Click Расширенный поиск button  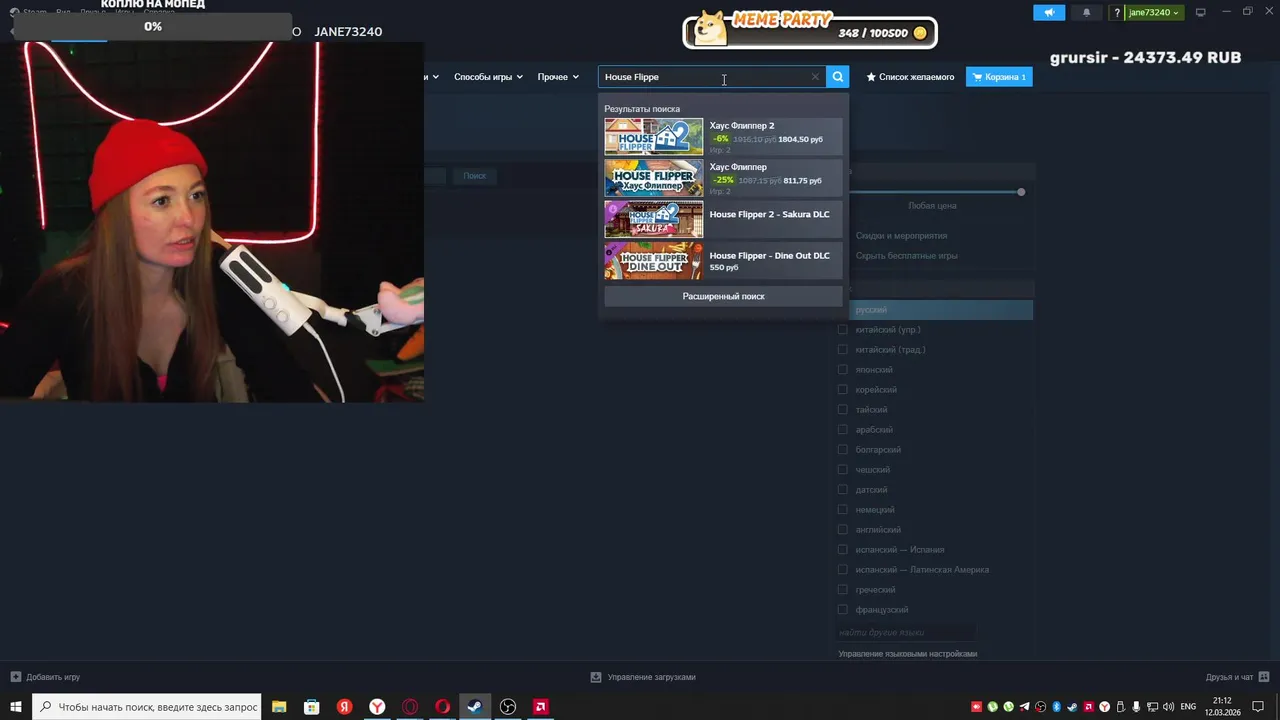(723, 296)
